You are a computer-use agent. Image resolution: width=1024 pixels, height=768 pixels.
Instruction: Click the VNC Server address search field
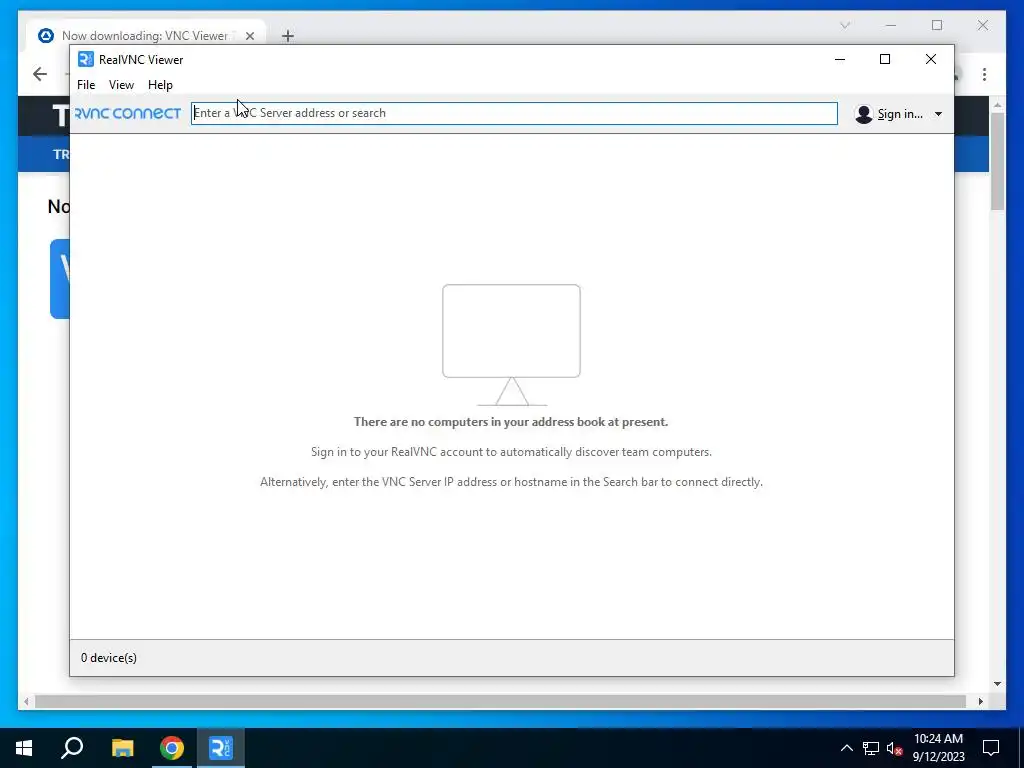514,113
